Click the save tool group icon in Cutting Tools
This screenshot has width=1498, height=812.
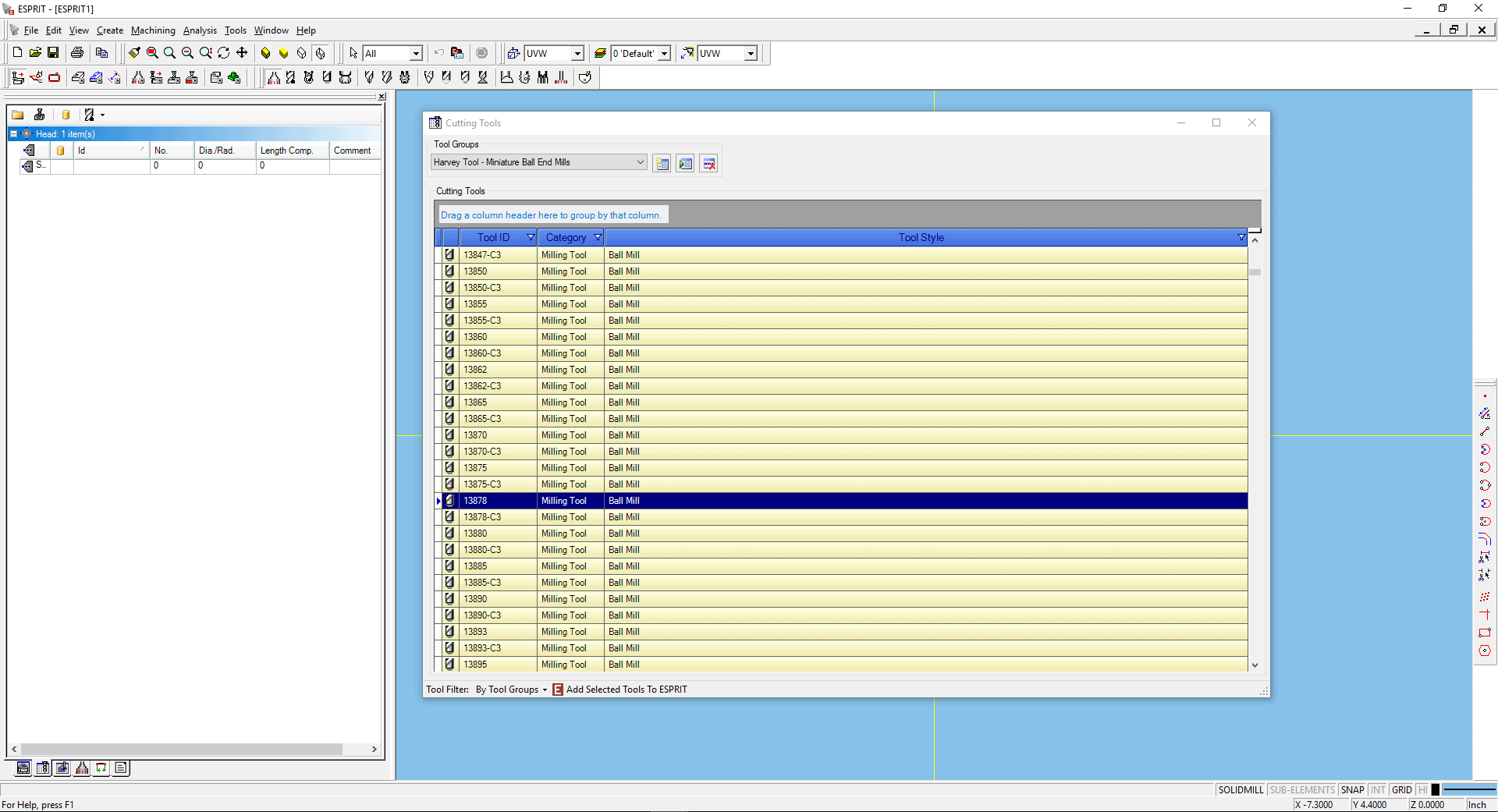click(x=662, y=164)
